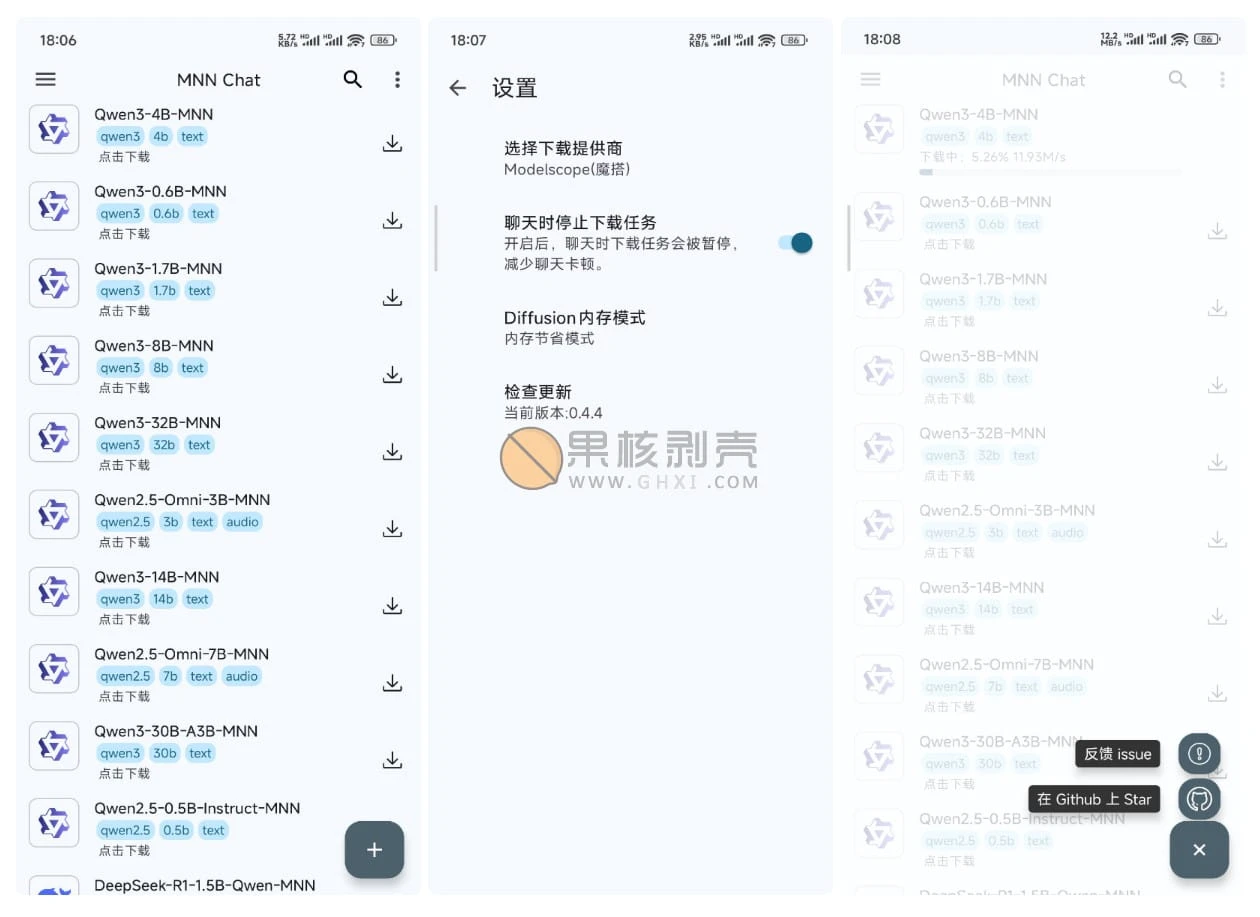Tap the battery indicator in settings status bar

click(x=795, y=40)
